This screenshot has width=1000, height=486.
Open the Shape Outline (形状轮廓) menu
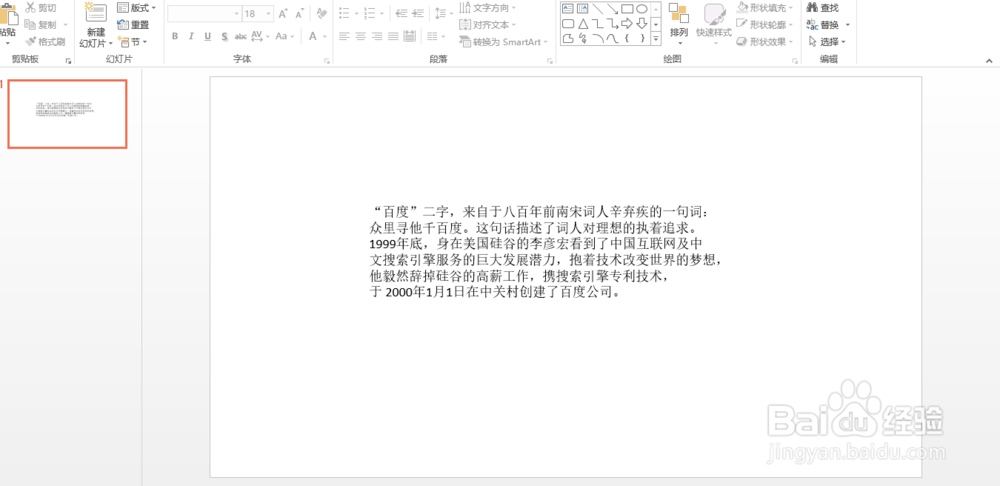pyautogui.click(x=765, y=24)
